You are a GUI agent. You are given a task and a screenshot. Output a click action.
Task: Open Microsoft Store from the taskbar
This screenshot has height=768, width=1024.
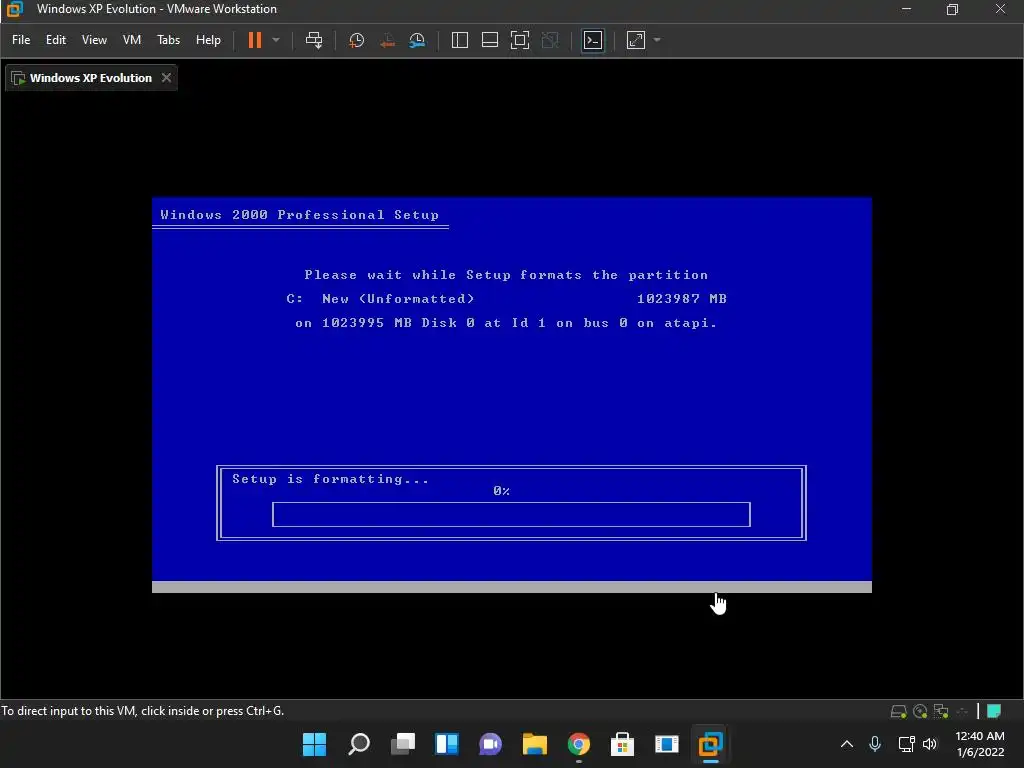pyautogui.click(x=622, y=744)
